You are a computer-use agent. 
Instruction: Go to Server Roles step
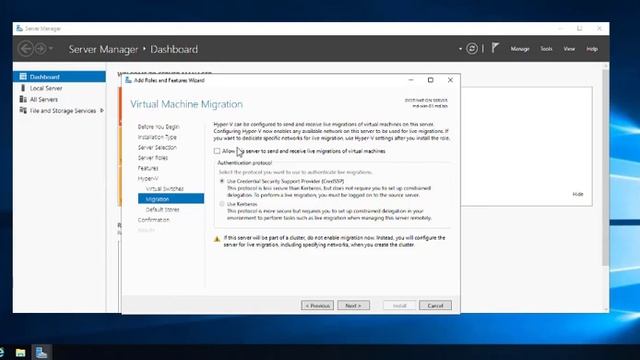(x=153, y=158)
